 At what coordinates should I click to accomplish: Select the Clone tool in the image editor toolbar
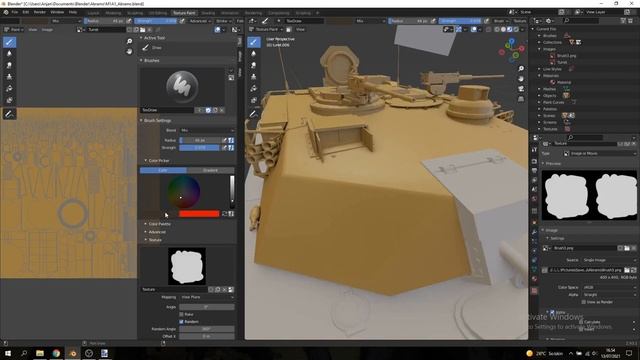coord(9,77)
